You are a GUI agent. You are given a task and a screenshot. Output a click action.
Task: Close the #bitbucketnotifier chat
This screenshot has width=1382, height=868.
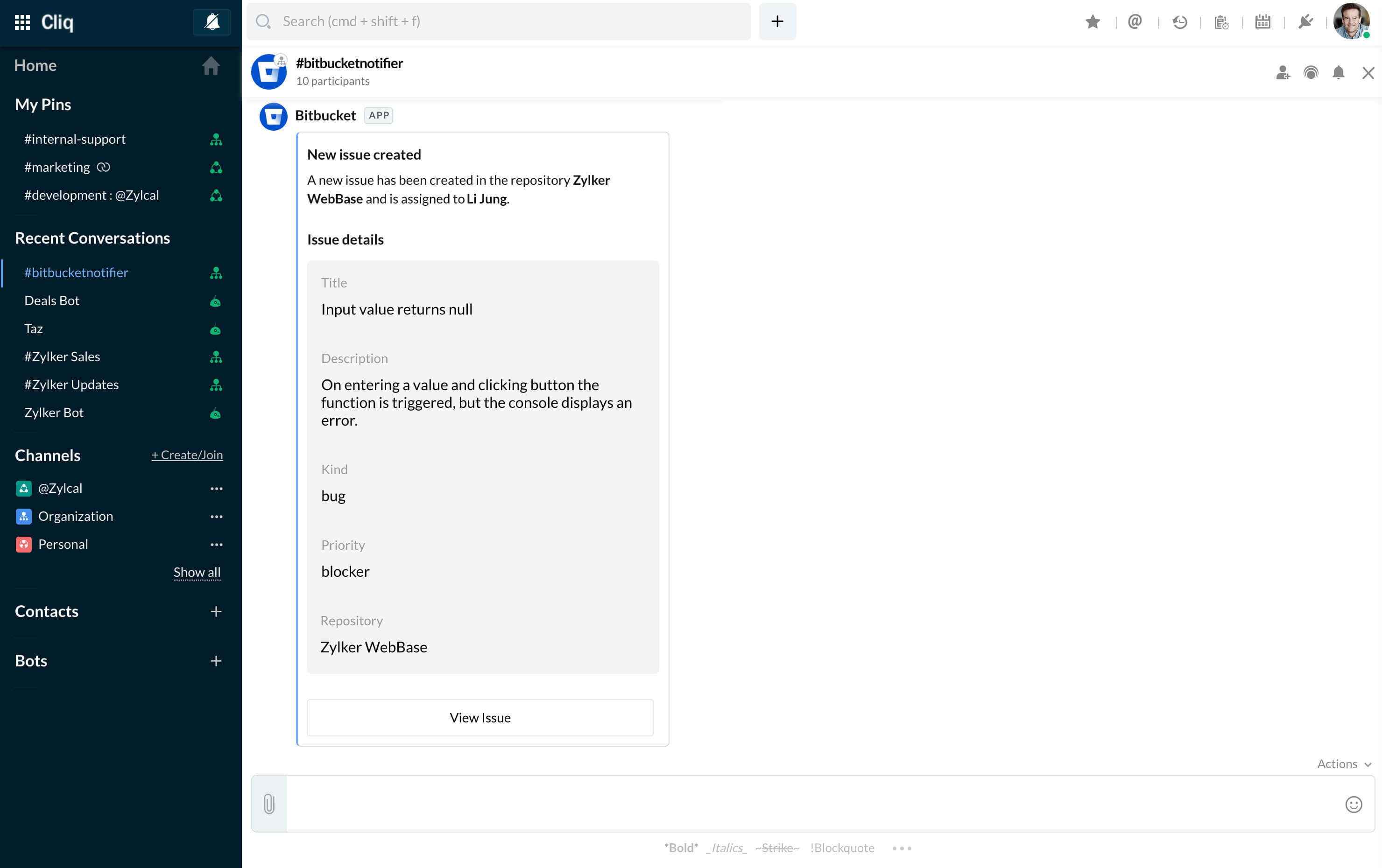[x=1368, y=73]
